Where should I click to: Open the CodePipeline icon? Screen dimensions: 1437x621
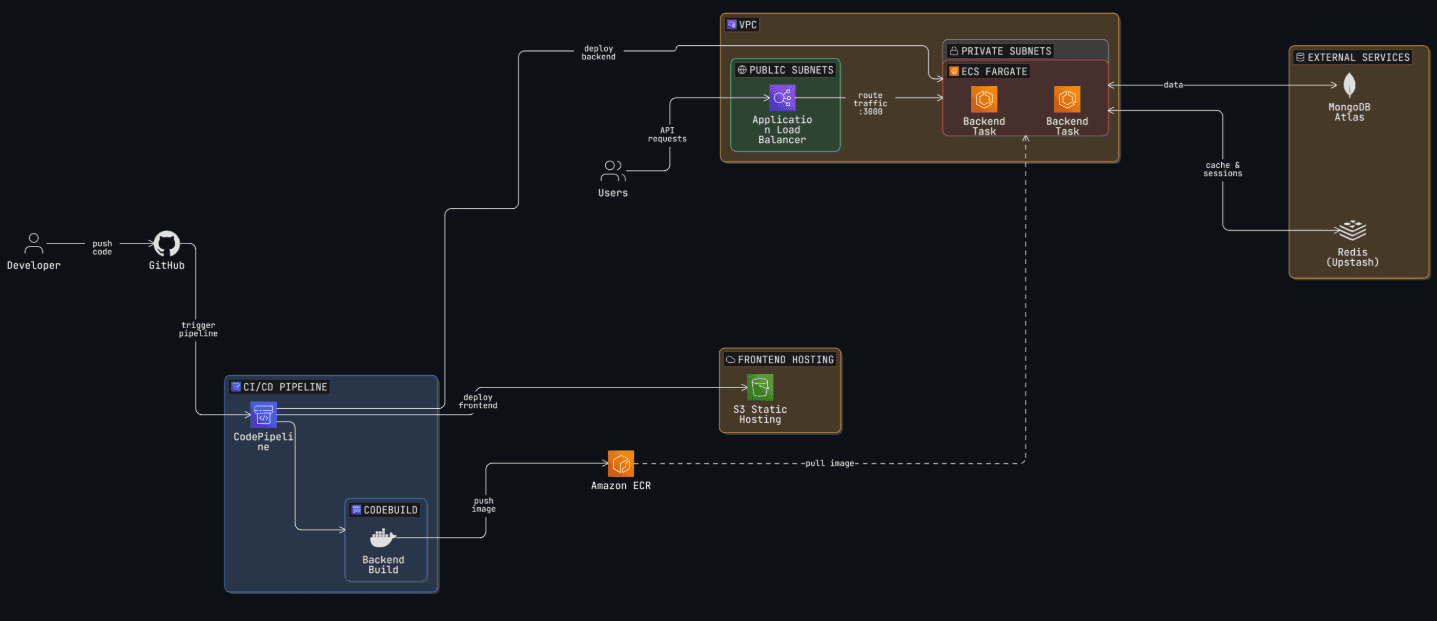point(263,414)
